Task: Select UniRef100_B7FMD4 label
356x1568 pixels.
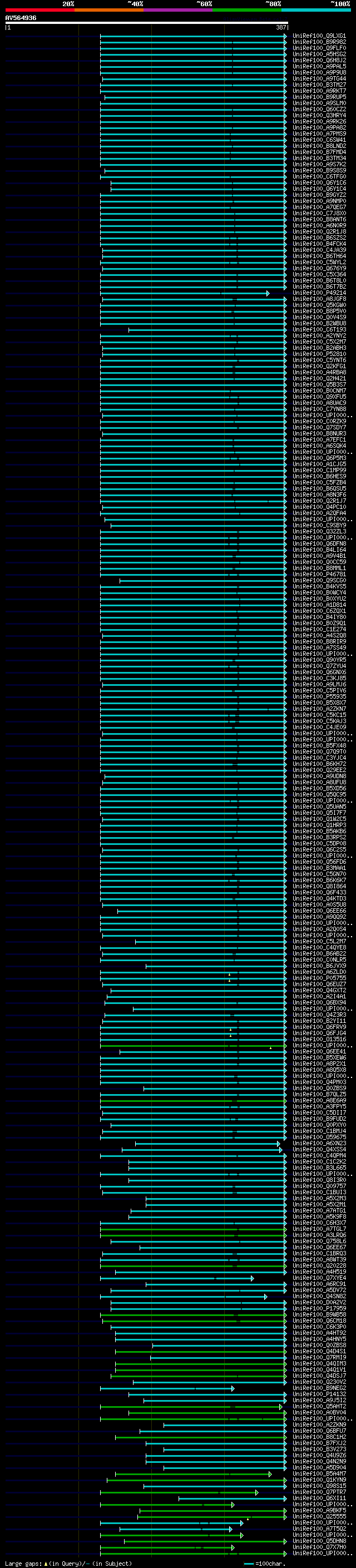Action: tap(319, 152)
